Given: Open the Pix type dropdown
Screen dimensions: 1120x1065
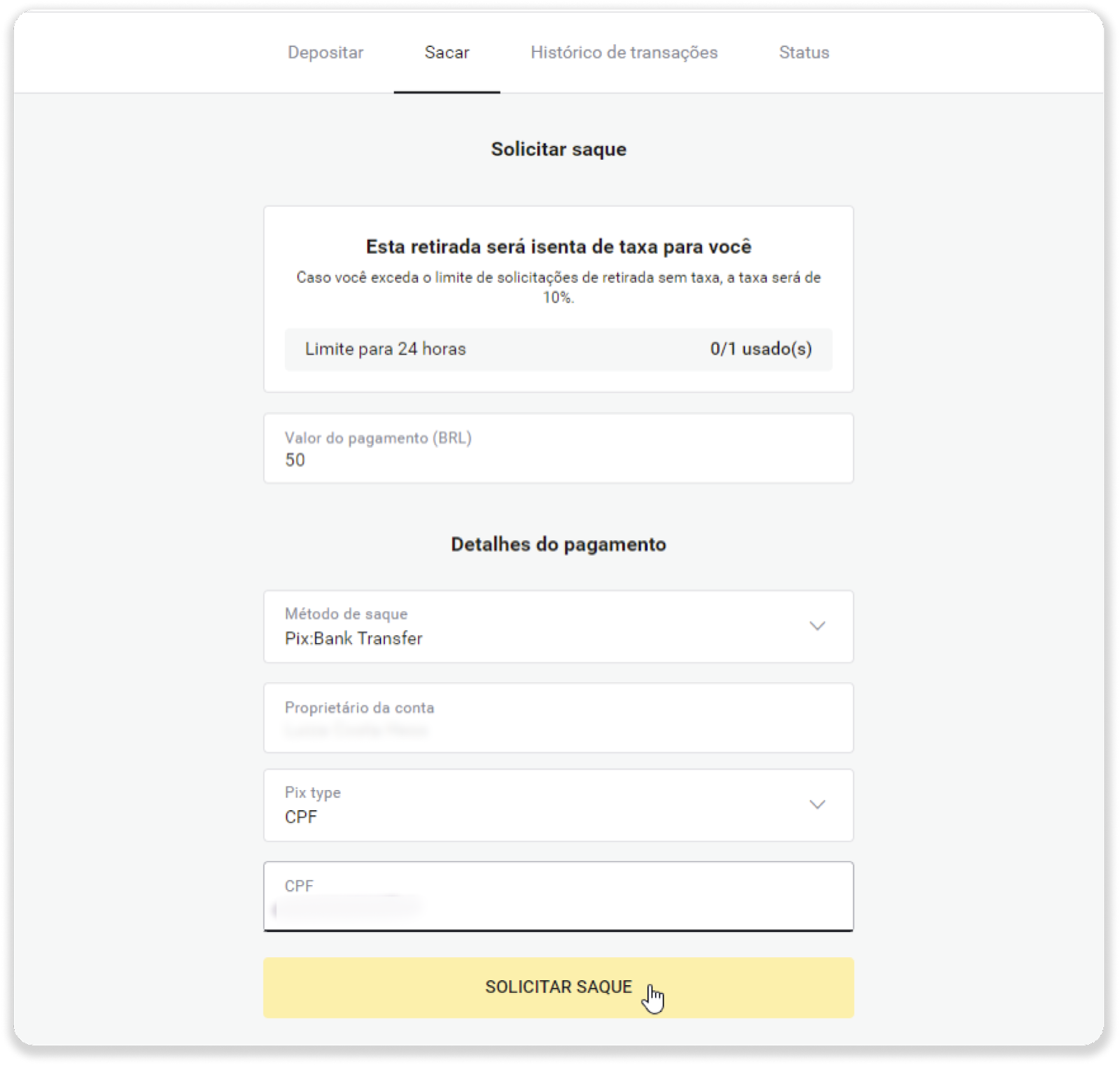Looking at the screenshot, I should (558, 805).
